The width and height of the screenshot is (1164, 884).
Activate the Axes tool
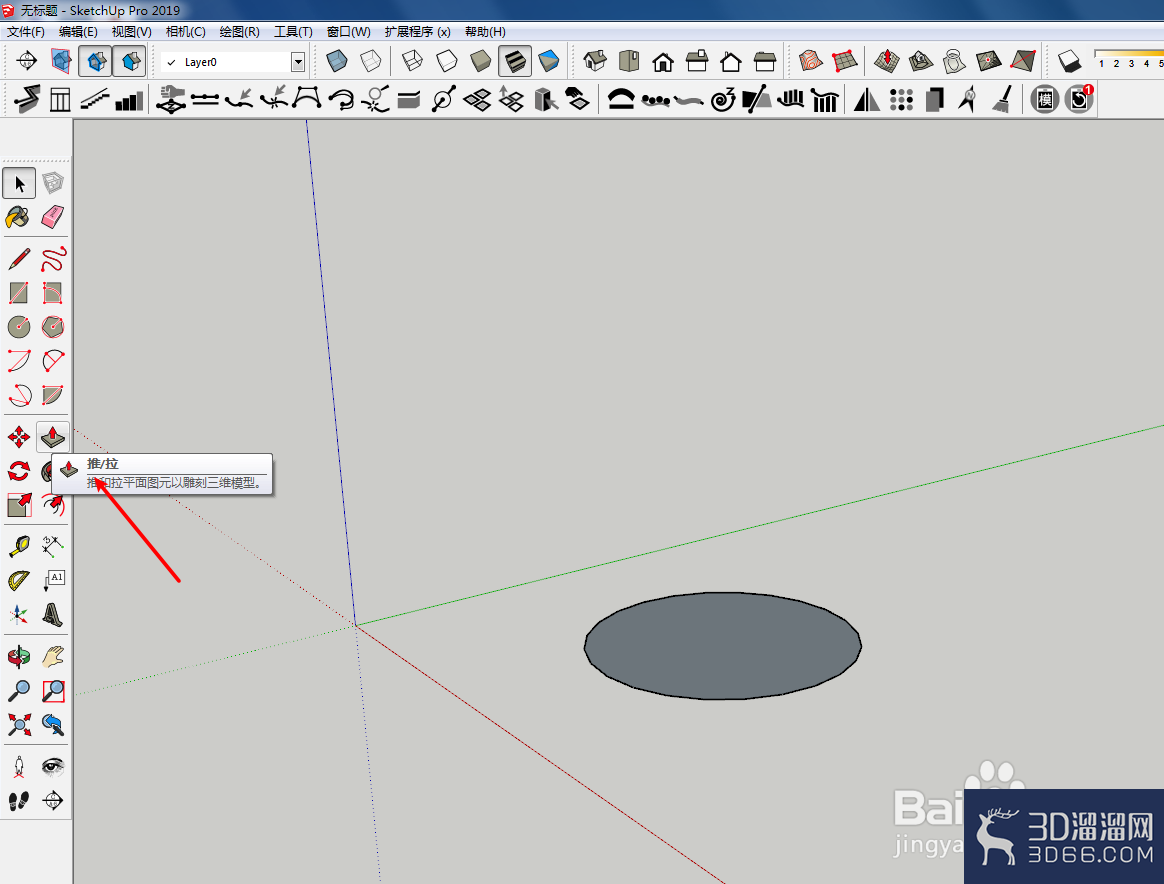(19, 615)
